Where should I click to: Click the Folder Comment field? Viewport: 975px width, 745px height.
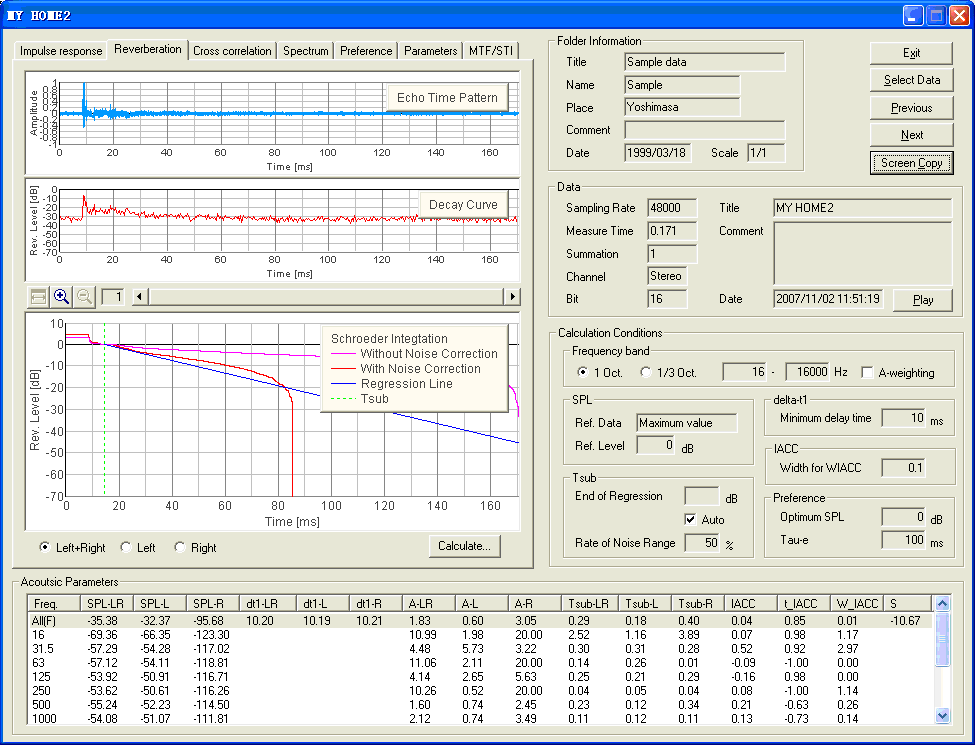click(705, 130)
